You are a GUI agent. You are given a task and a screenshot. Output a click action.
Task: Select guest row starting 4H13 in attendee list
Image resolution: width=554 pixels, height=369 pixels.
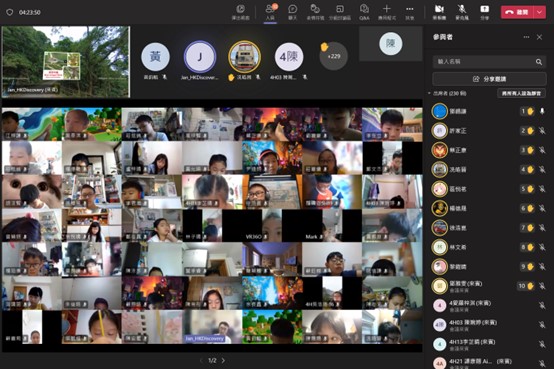(x=489, y=344)
